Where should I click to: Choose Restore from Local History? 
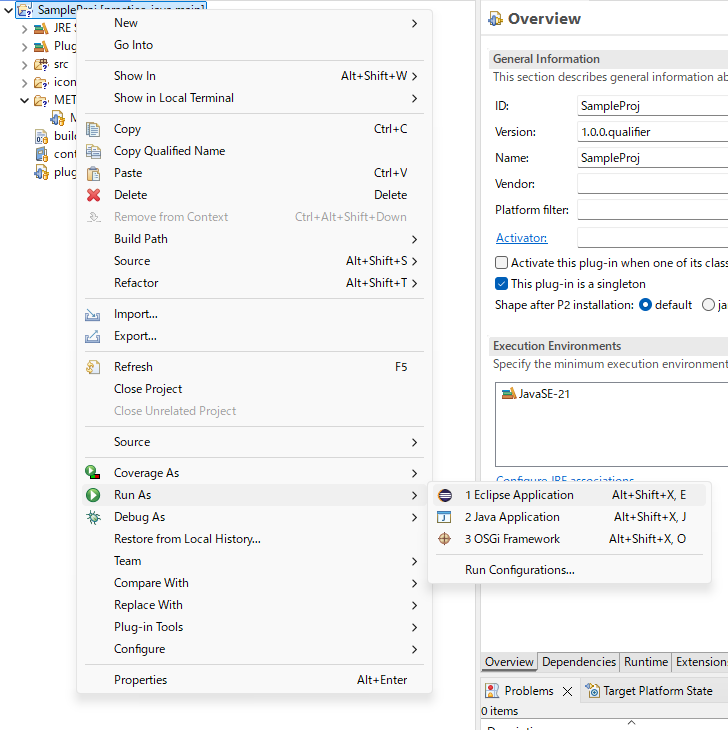(x=254, y=539)
